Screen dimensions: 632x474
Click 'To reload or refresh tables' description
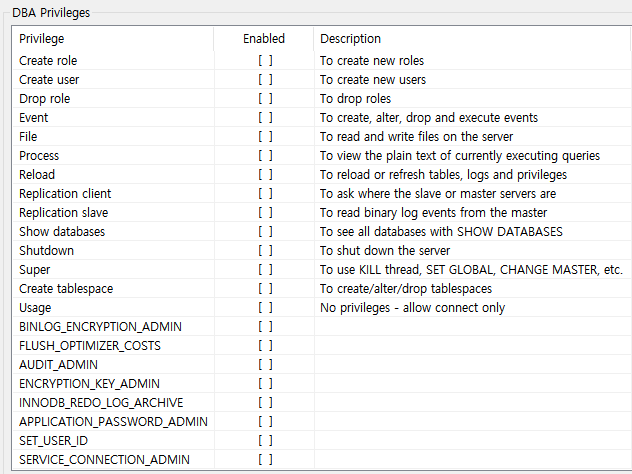443,175
